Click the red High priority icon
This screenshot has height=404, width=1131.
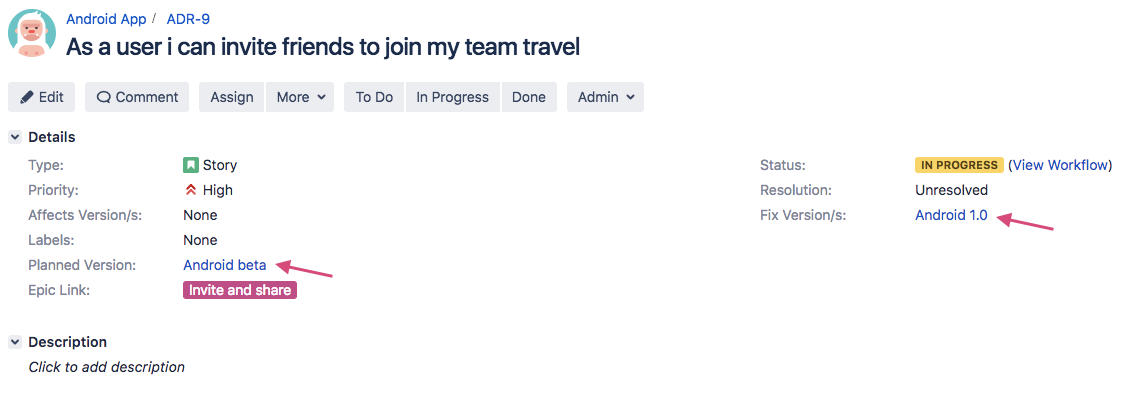(x=190, y=190)
